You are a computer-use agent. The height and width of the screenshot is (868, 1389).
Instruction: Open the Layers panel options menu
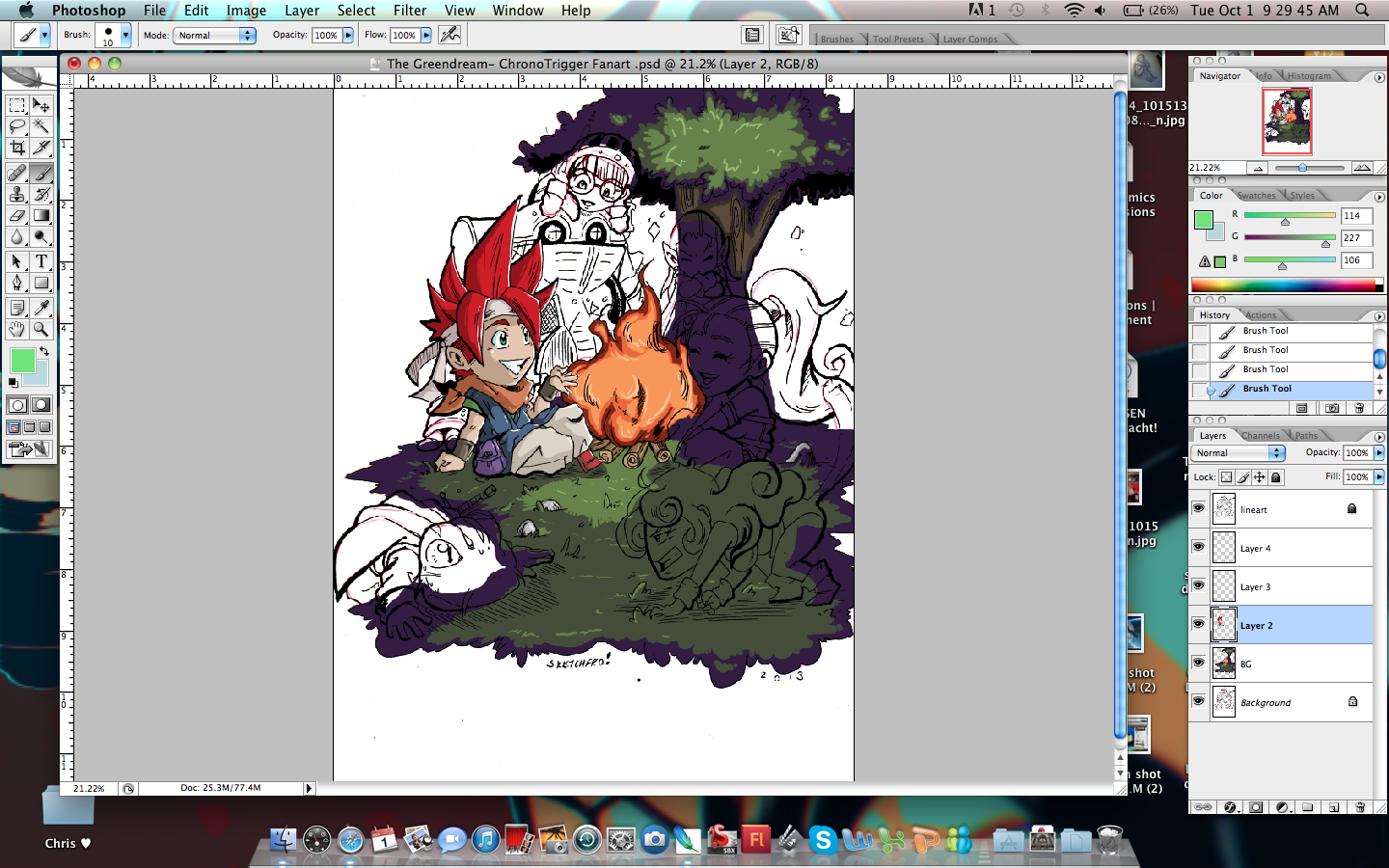1379,437
